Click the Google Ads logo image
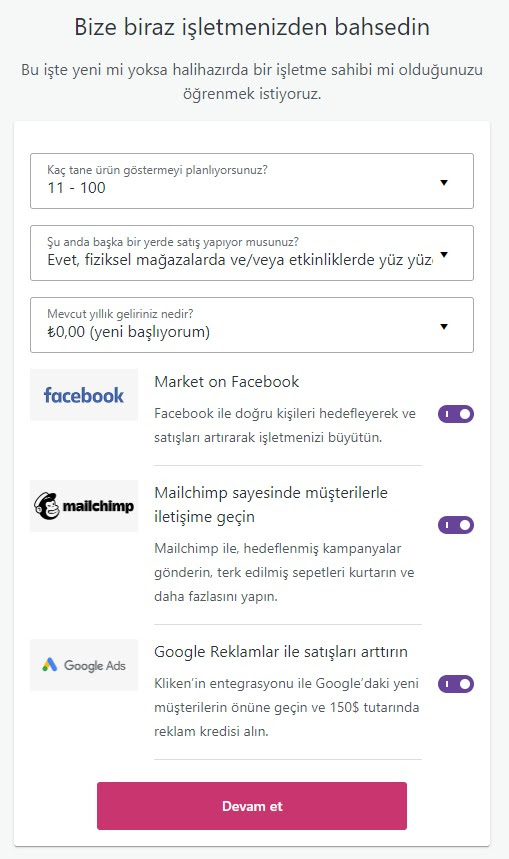 (84, 665)
